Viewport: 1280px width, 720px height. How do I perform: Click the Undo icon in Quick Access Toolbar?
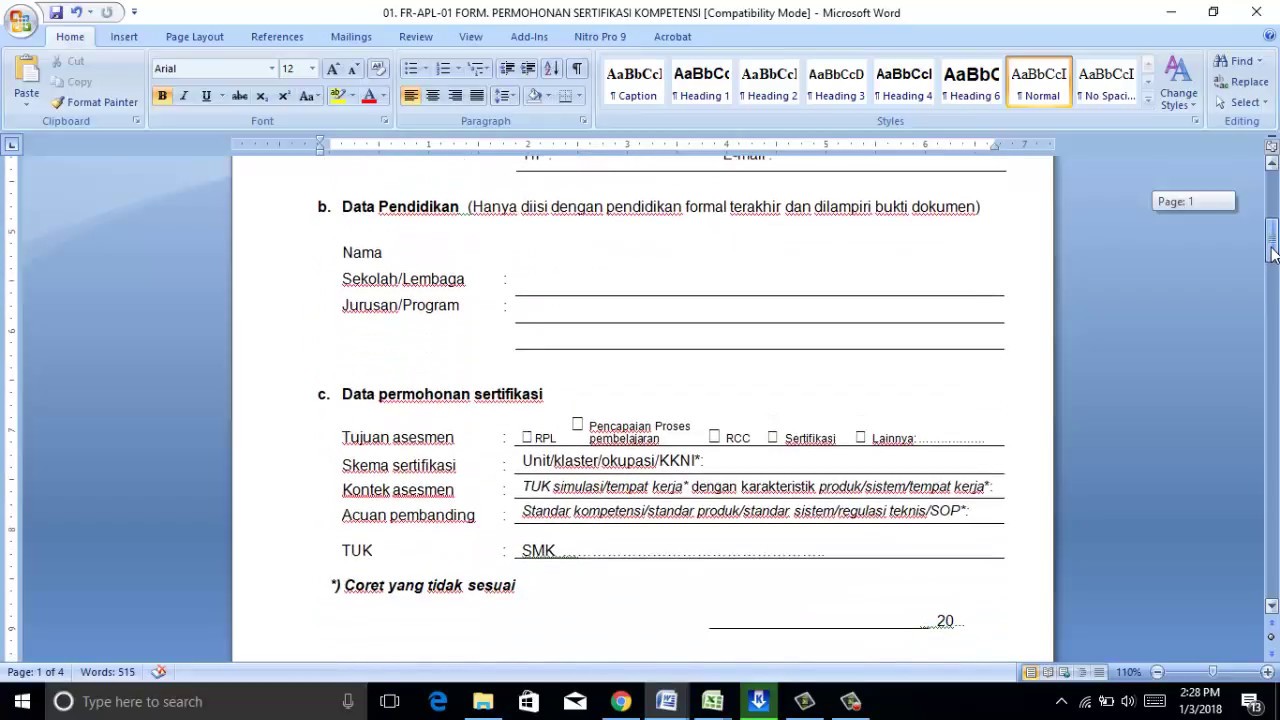[x=76, y=13]
